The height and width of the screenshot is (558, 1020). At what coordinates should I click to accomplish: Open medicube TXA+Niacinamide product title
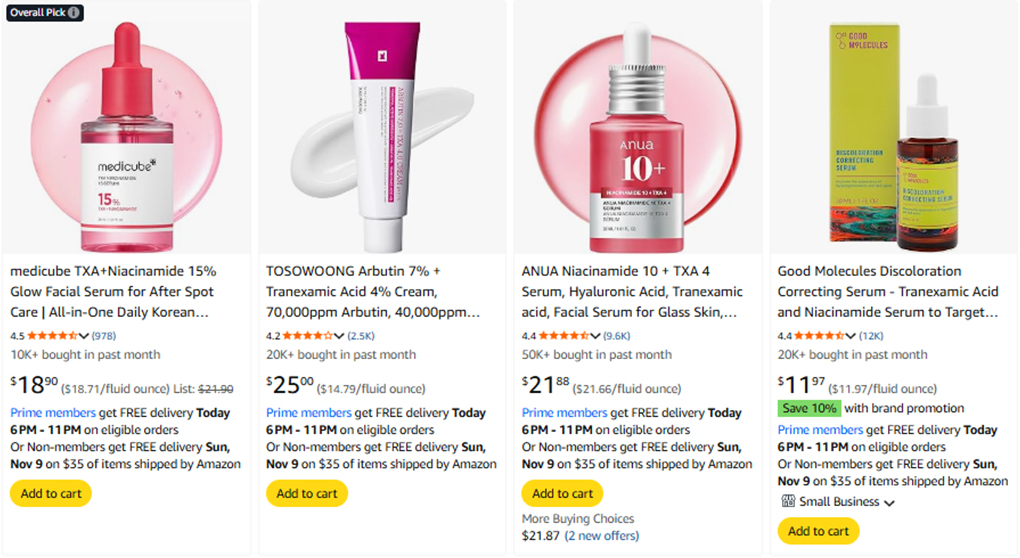tap(113, 291)
